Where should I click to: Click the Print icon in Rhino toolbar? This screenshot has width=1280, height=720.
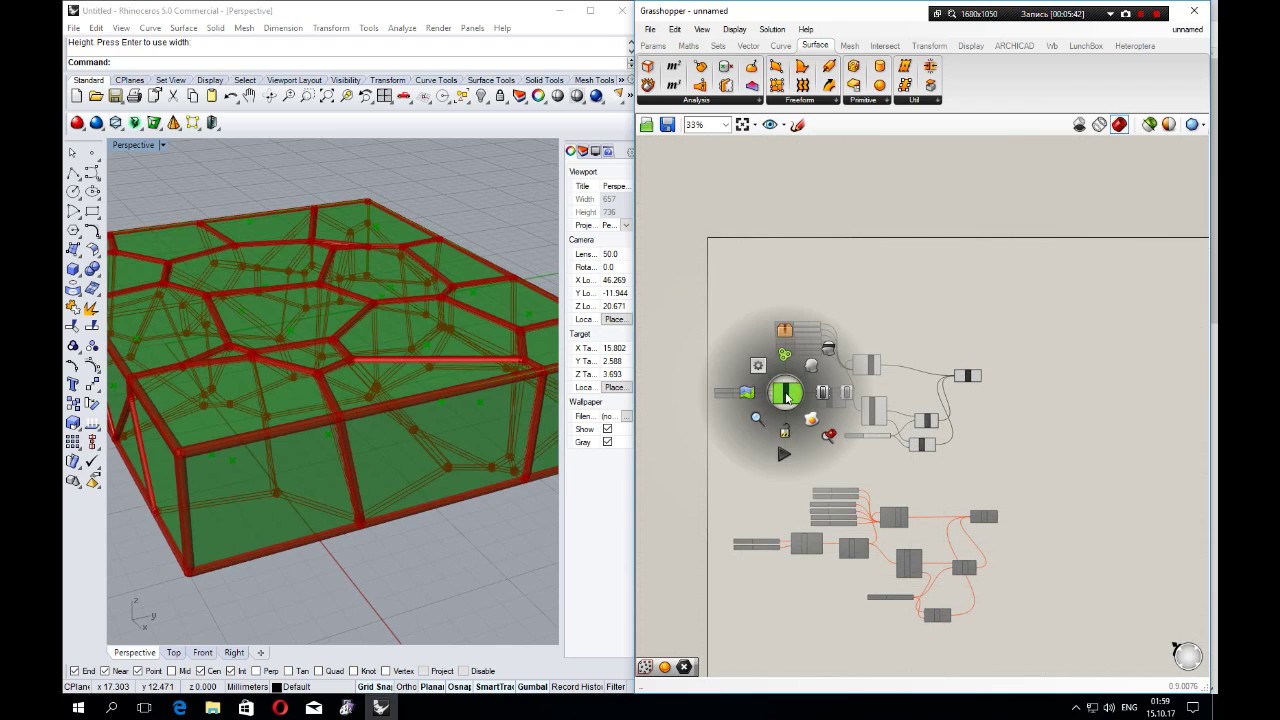pos(134,96)
